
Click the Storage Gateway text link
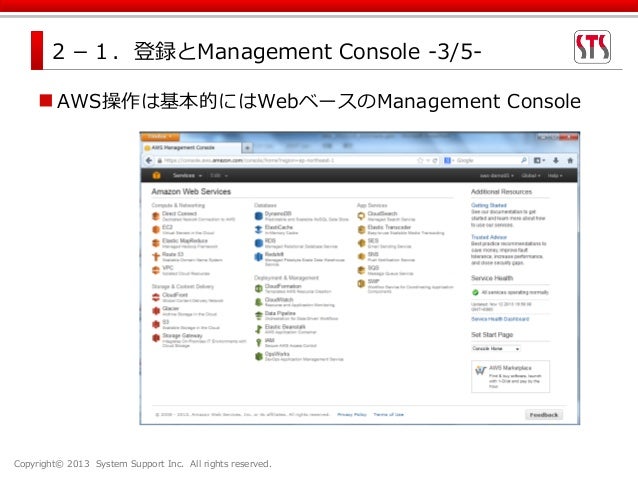tap(182, 336)
